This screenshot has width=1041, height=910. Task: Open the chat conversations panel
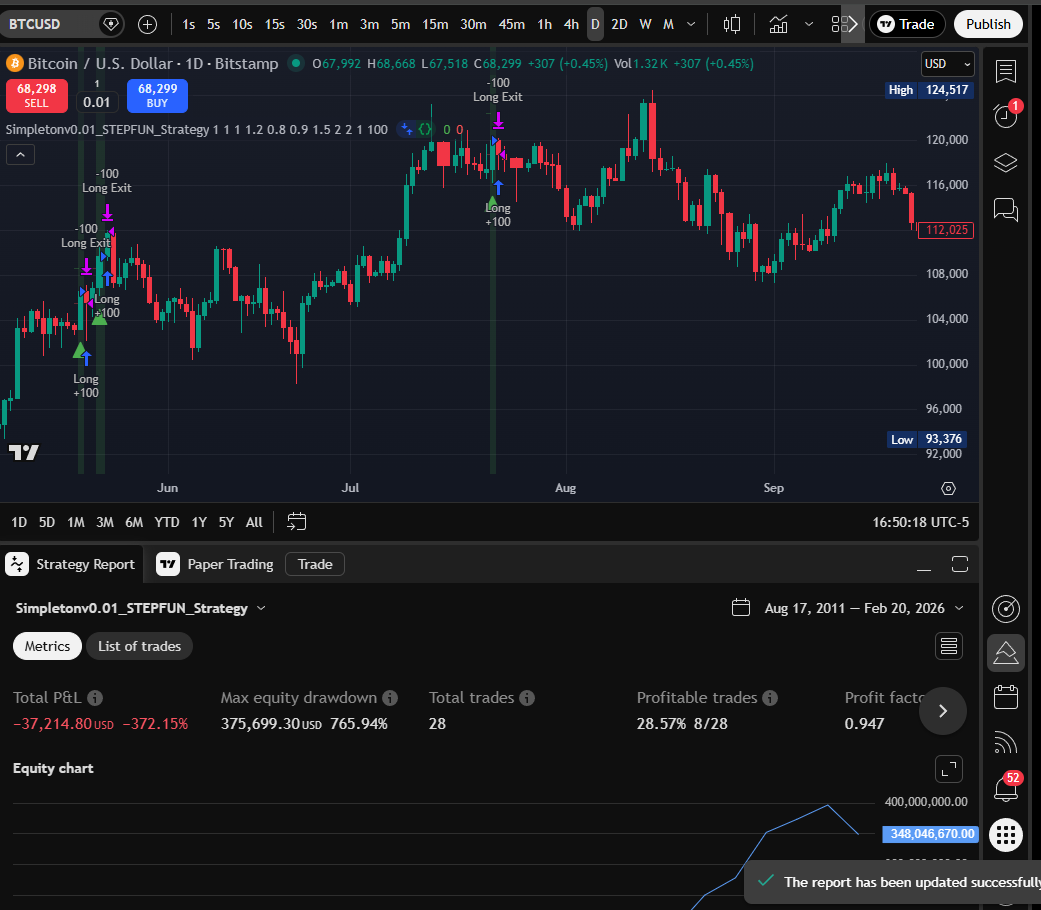pos(1005,210)
